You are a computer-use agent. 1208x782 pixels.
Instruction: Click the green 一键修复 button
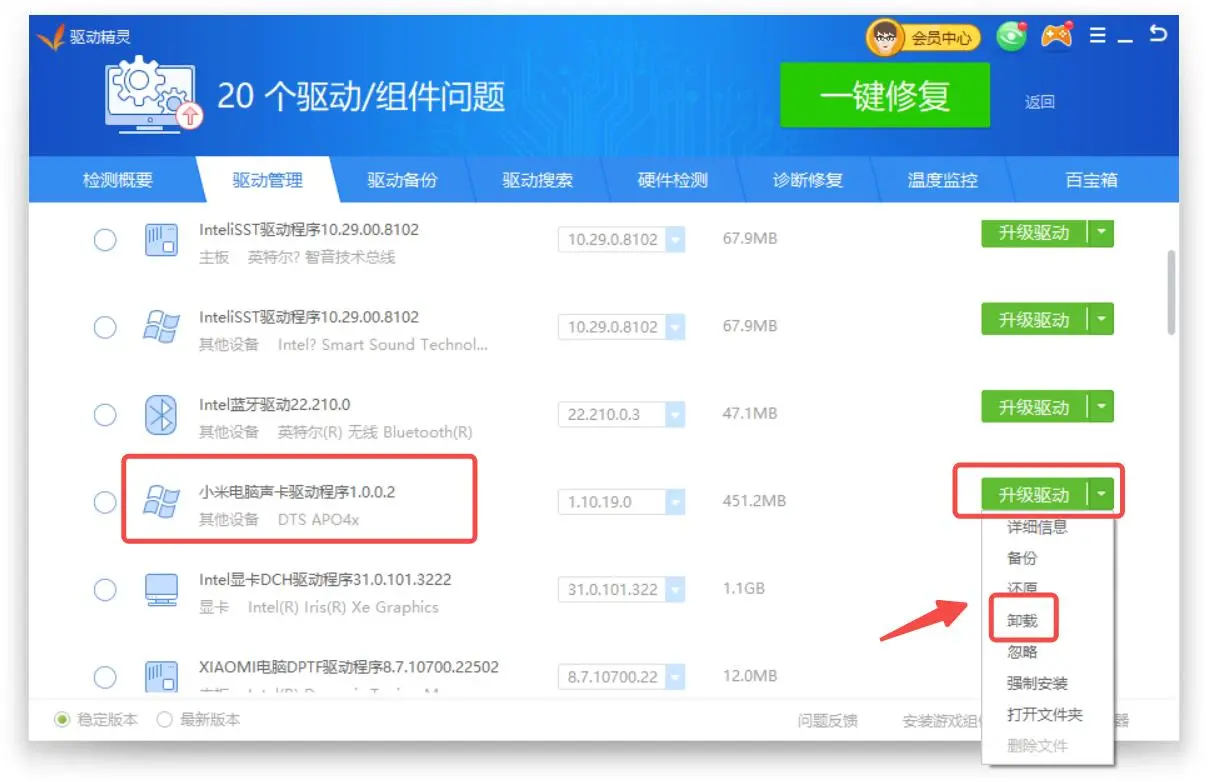point(884,96)
